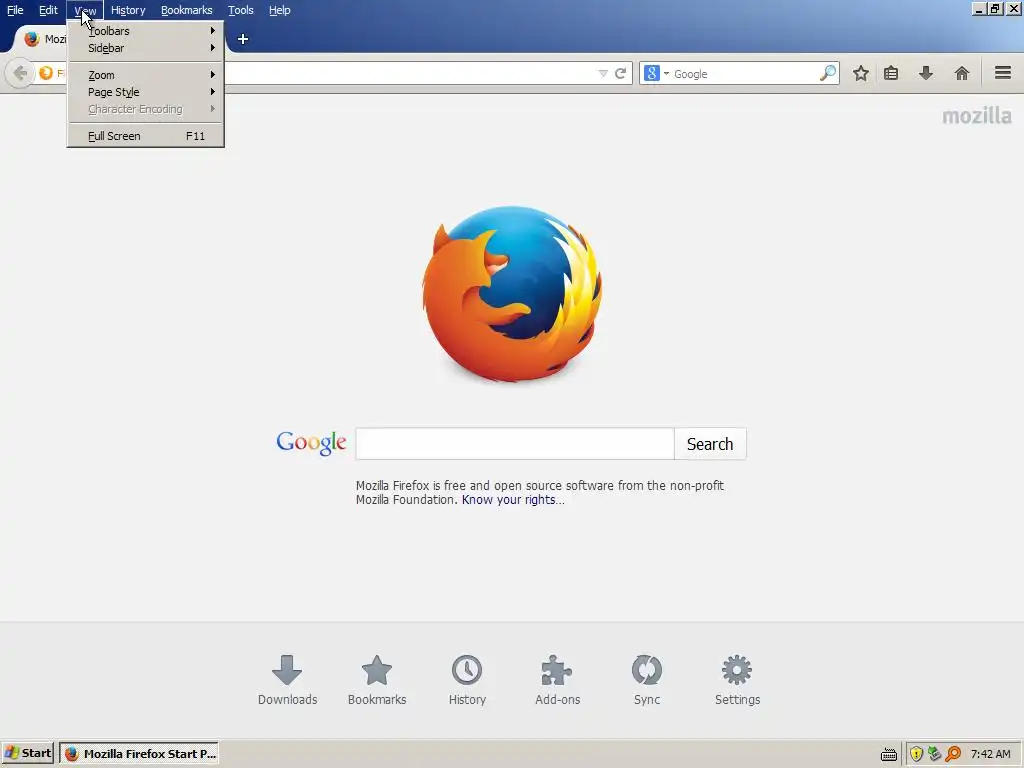Viewport: 1024px width, 768px height.
Task: Open search engine dropdown next to Google icon
Action: click(666, 74)
